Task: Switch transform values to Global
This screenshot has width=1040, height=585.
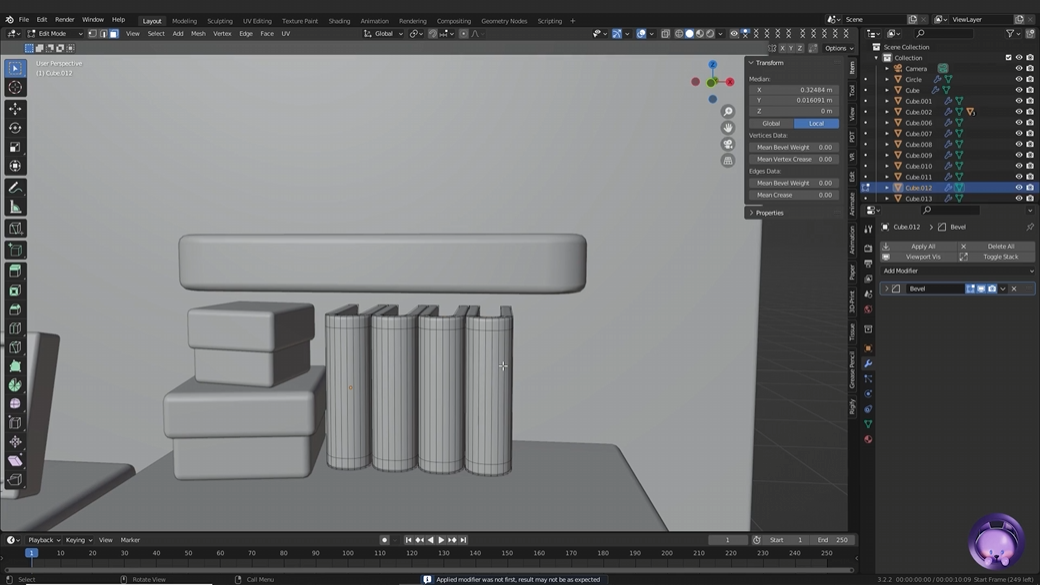Action: click(x=771, y=123)
